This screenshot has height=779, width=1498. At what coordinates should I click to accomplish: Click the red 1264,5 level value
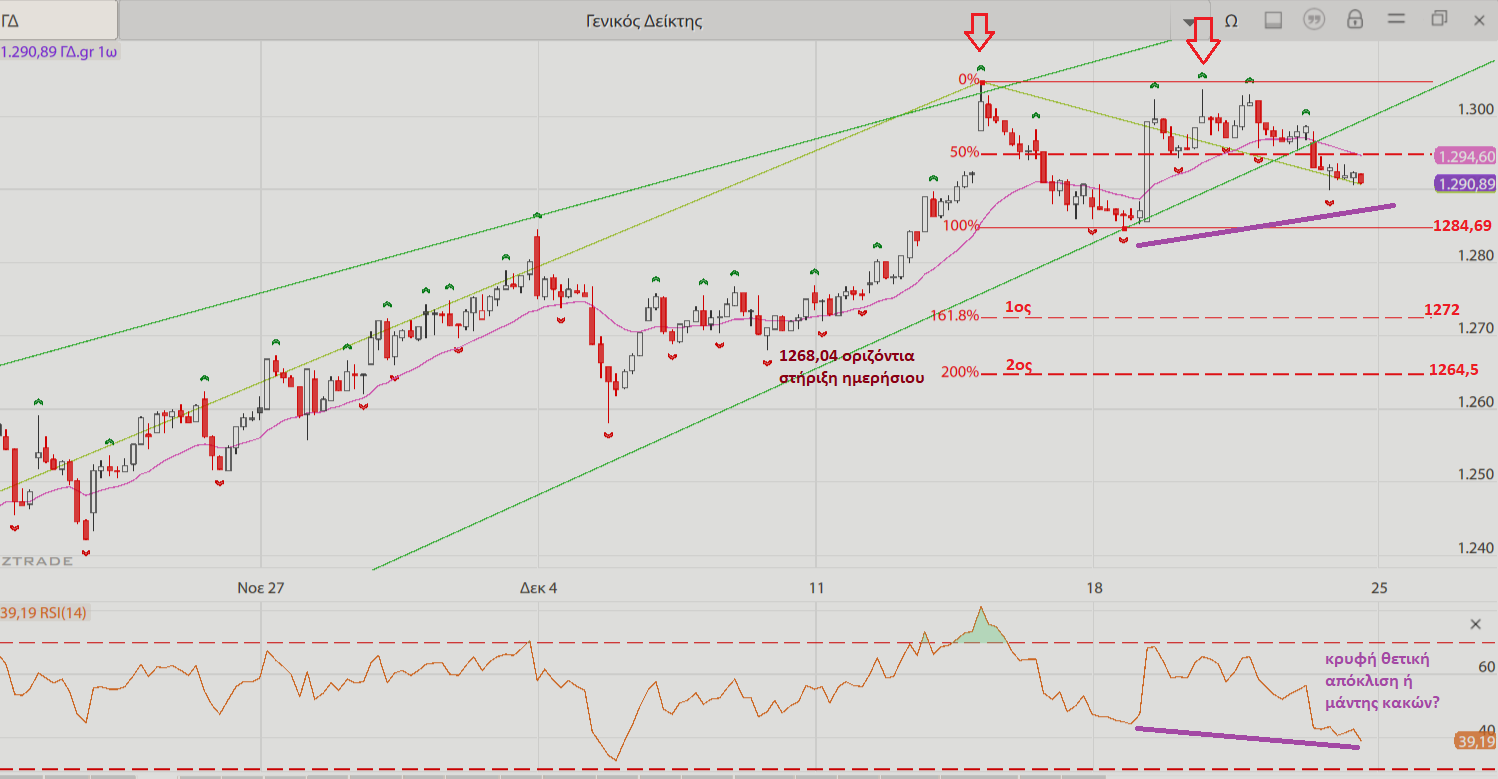click(x=1454, y=370)
